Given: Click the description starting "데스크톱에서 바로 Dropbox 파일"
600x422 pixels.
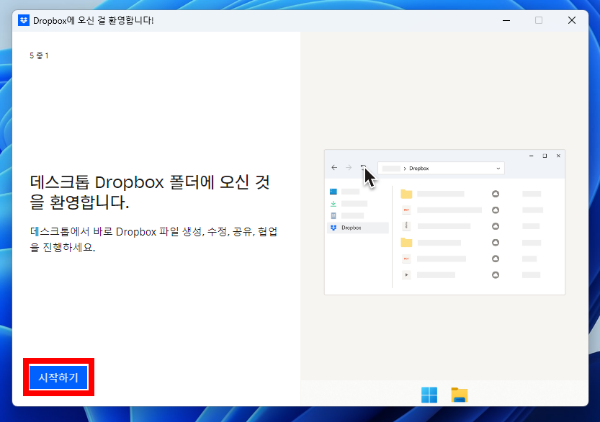Looking at the screenshot, I should click(x=154, y=239).
